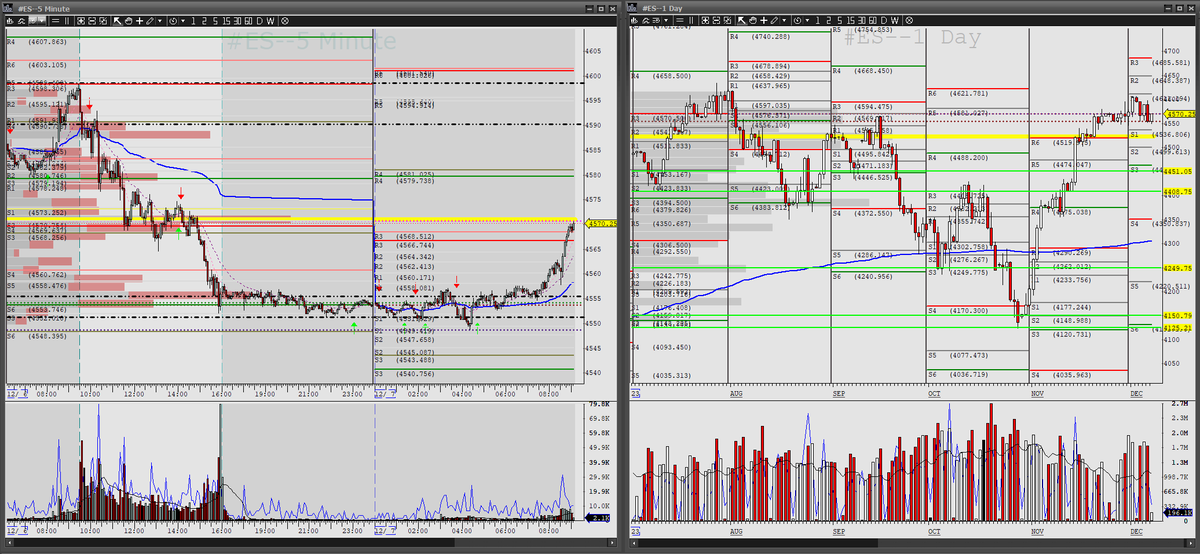Viewport: 1200px width, 554px height.
Task: Select the arrow pointer tool in 5 Minute window
Action: pos(116,21)
